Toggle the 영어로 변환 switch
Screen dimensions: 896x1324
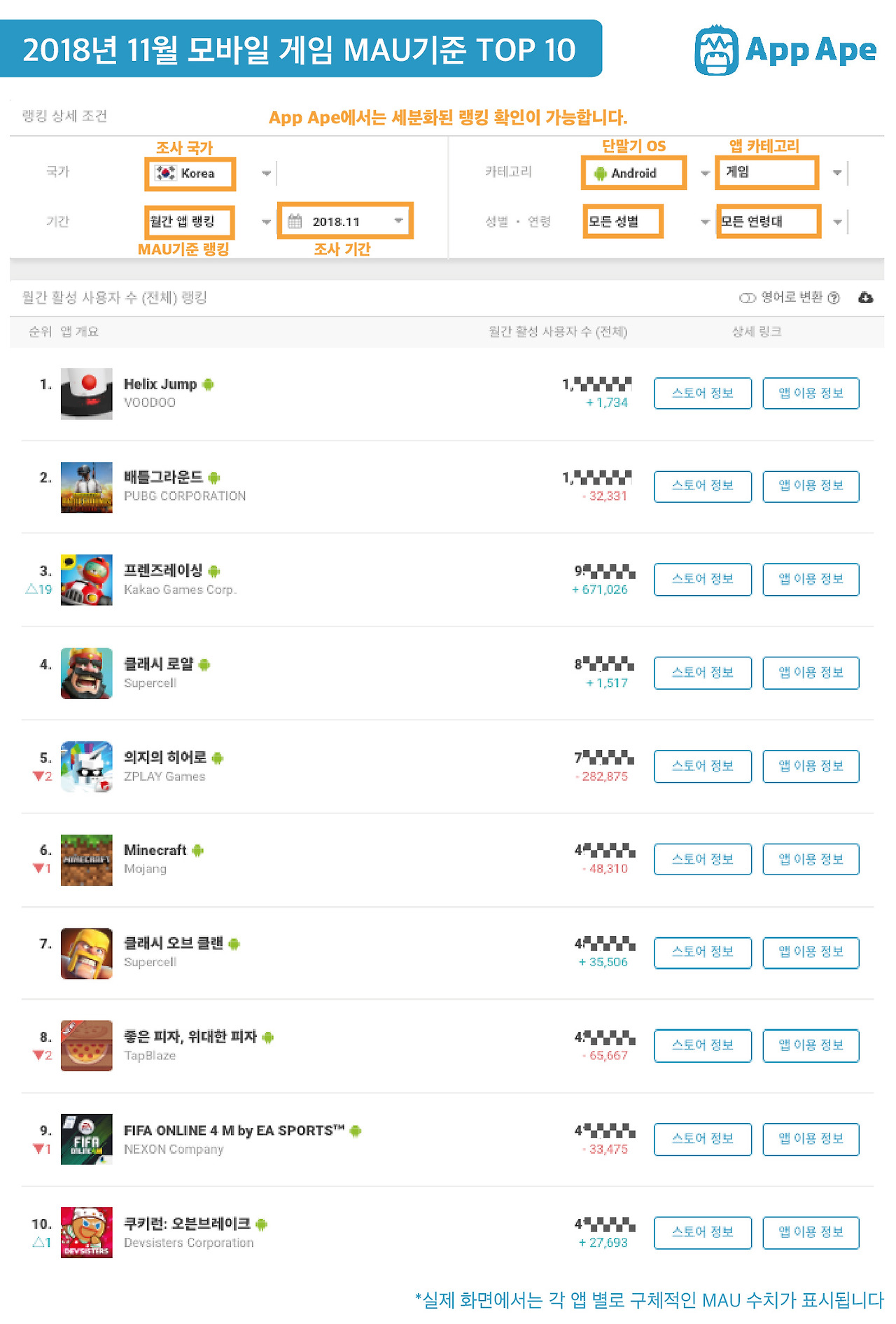(747, 298)
